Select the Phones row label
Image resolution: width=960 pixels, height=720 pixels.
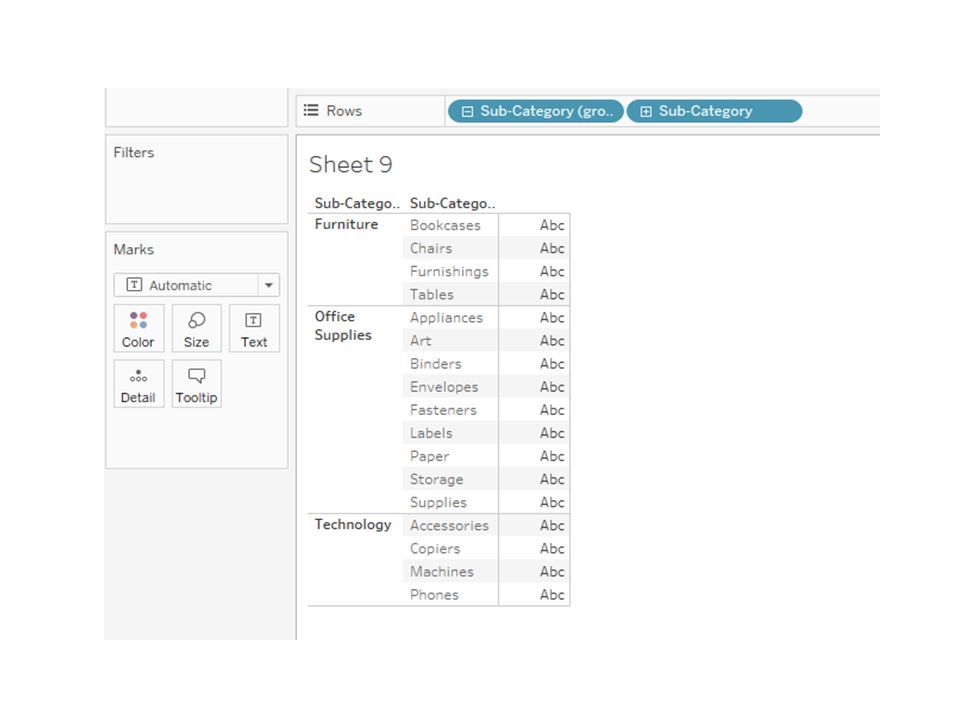[x=434, y=595]
